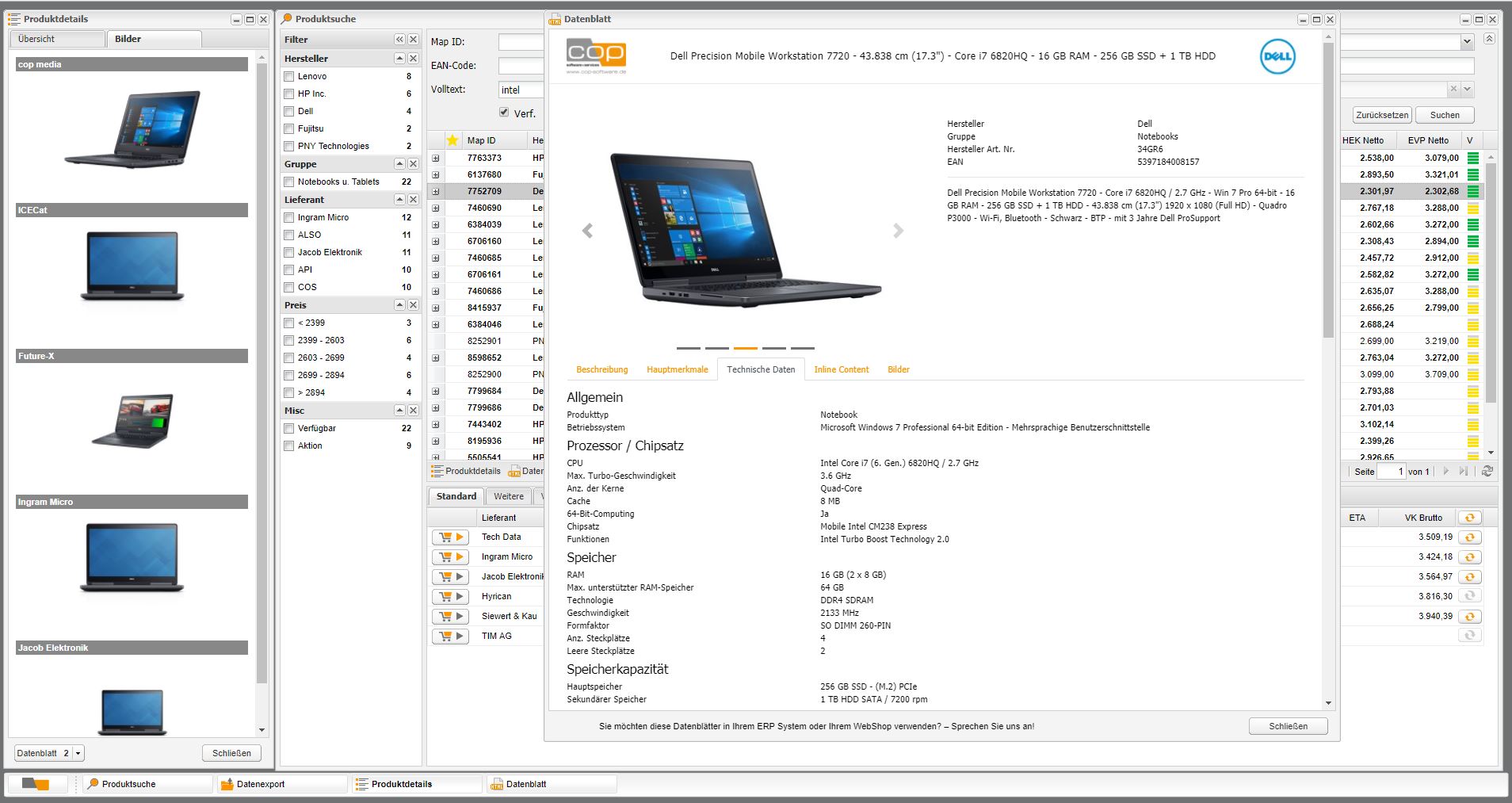
Task: Click the Suchen button
Action: [1445, 115]
